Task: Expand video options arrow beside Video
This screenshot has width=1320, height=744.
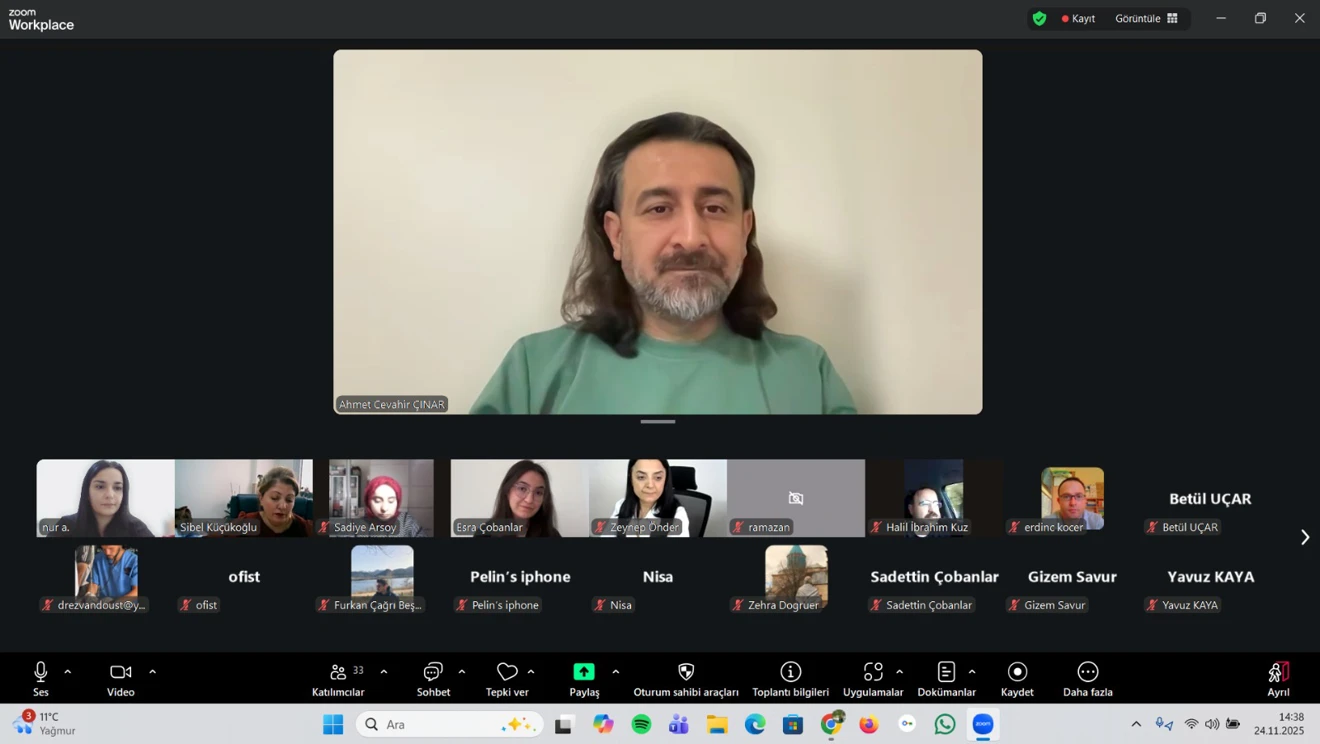Action: [152, 672]
